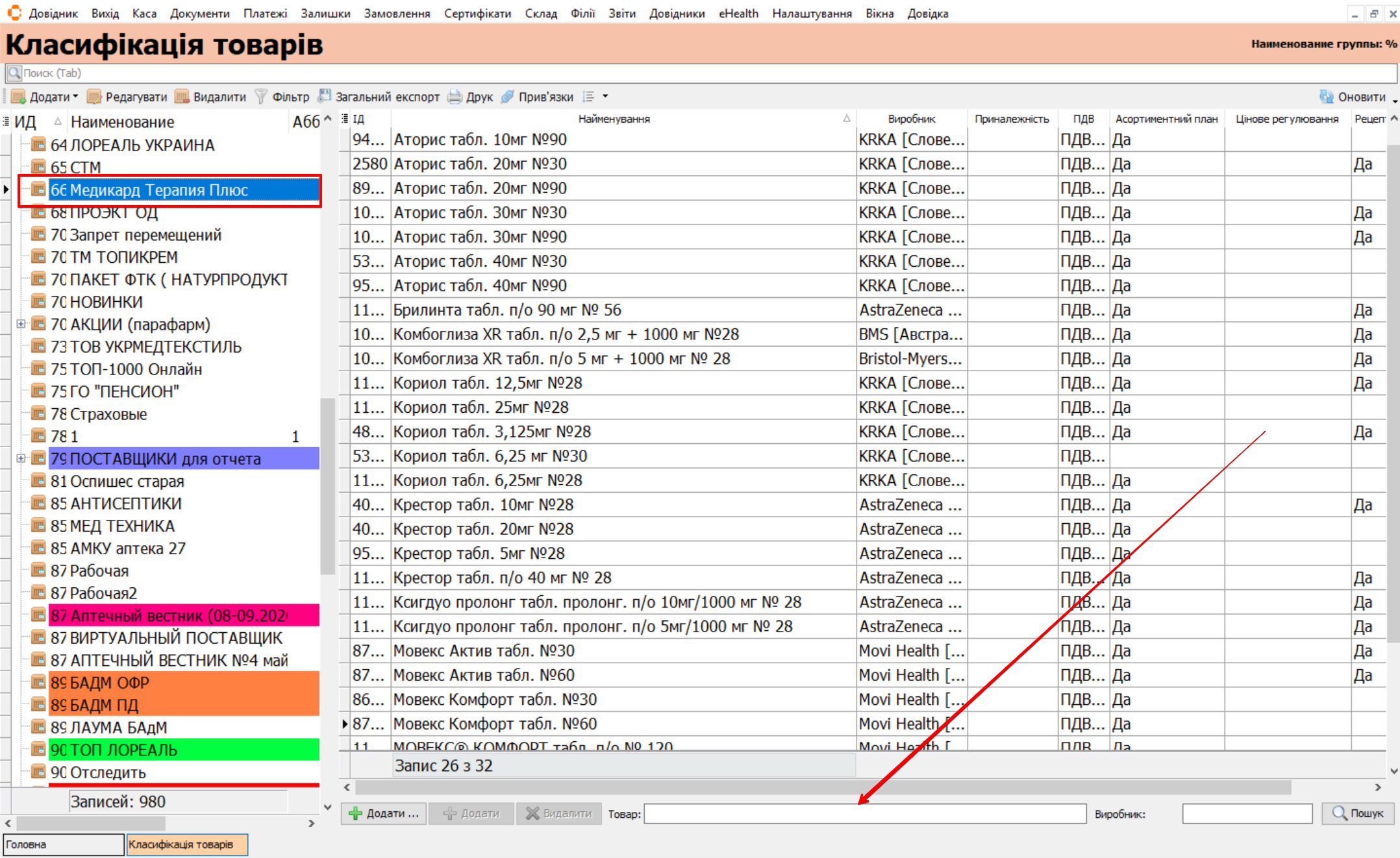The width and height of the screenshot is (1400, 858).
Task: Open the Звіти menu
Action: [621, 13]
